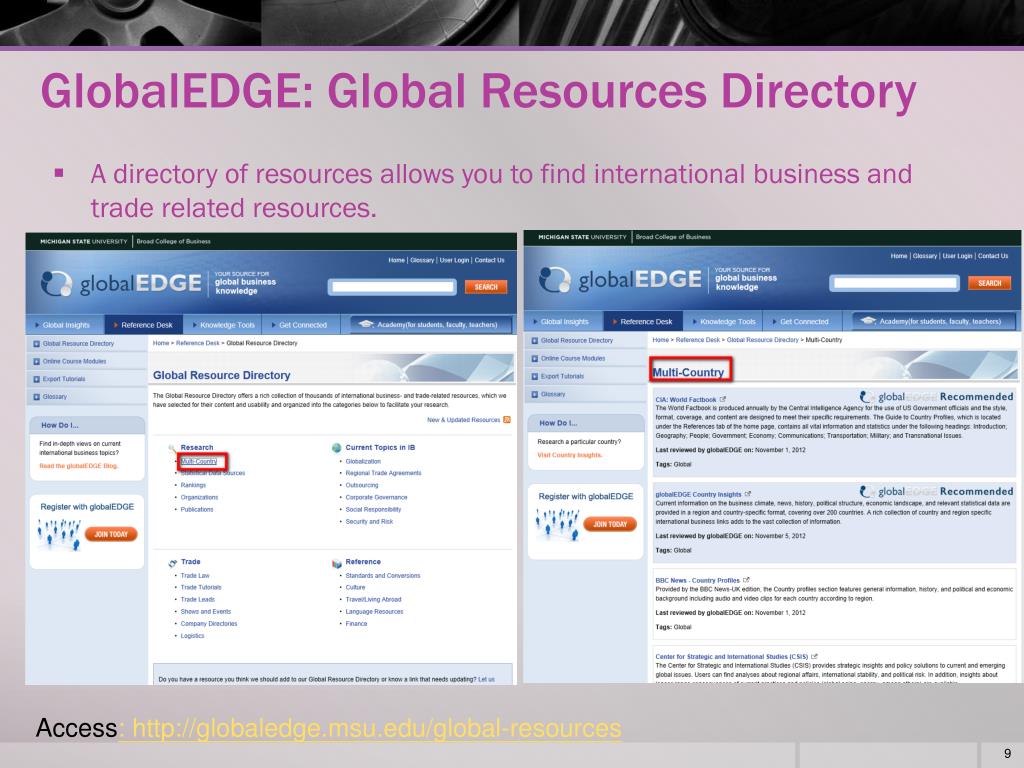This screenshot has width=1024, height=768.
Task: Click the orange SEARCH button in left screenshot
Action: pos(486,287)
